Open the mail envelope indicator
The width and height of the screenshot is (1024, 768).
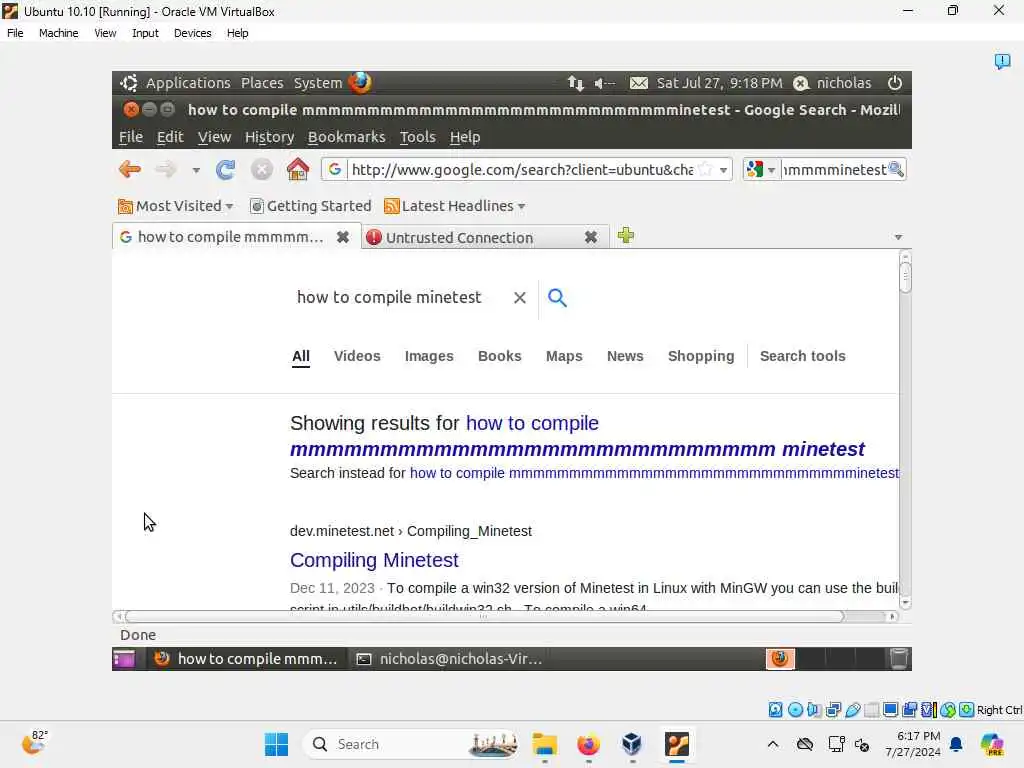(x=639, y=83)
